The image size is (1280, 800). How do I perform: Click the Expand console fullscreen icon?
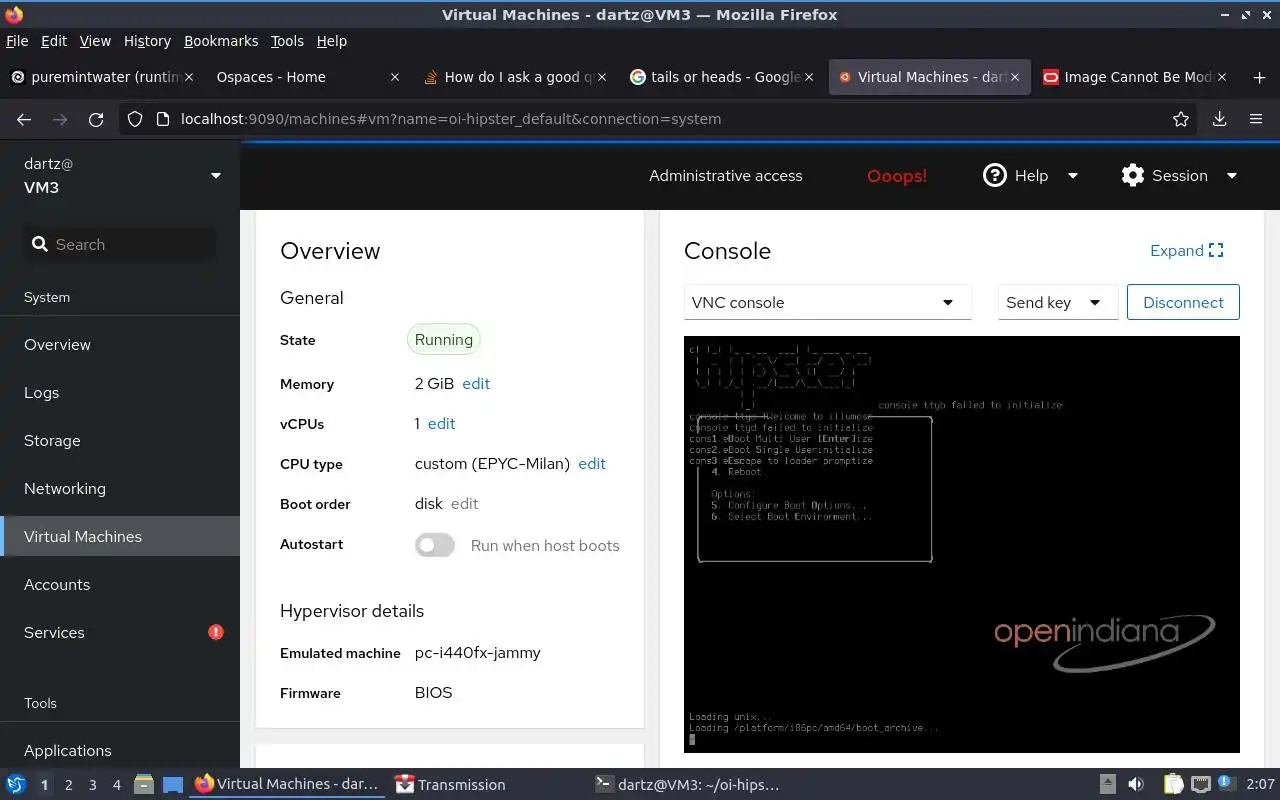[x=1216, y=251]
